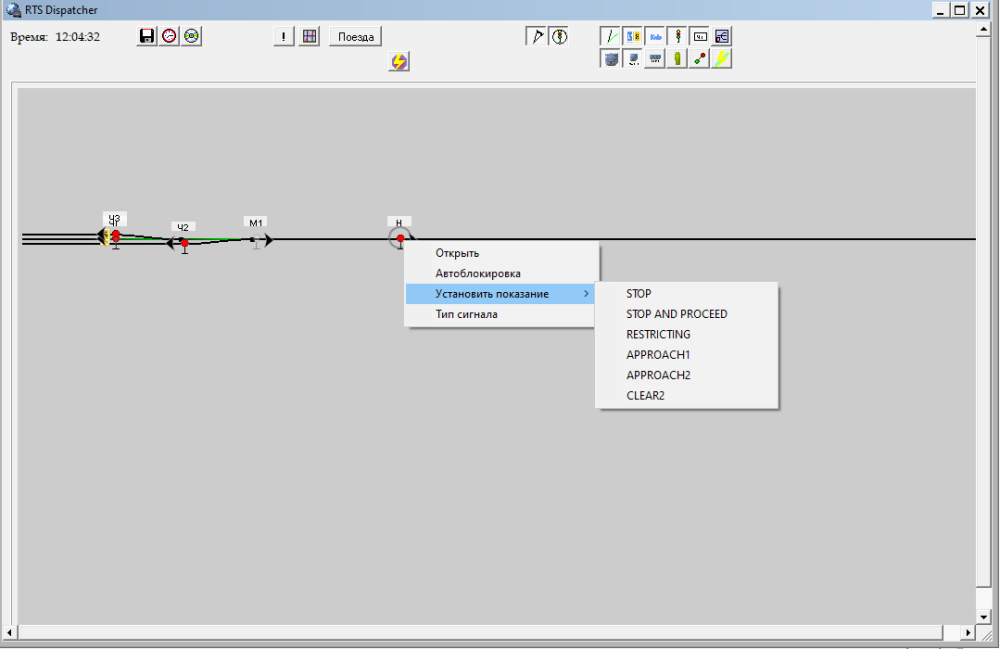
Task: Toggle the circled signal light button
Action: coord(558,37)
